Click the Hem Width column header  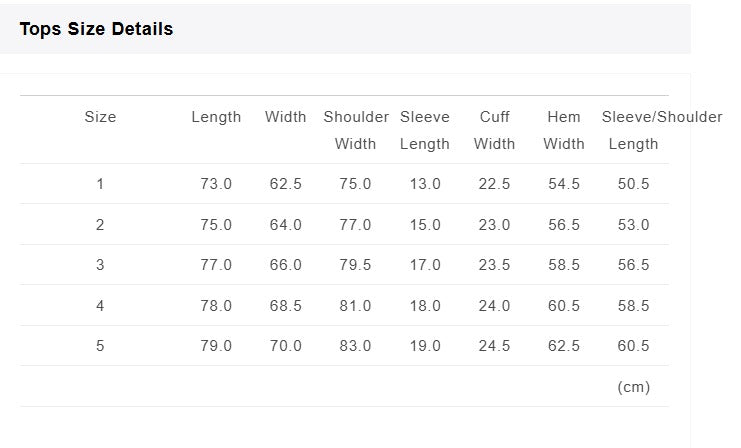click(x=564, y=130)
